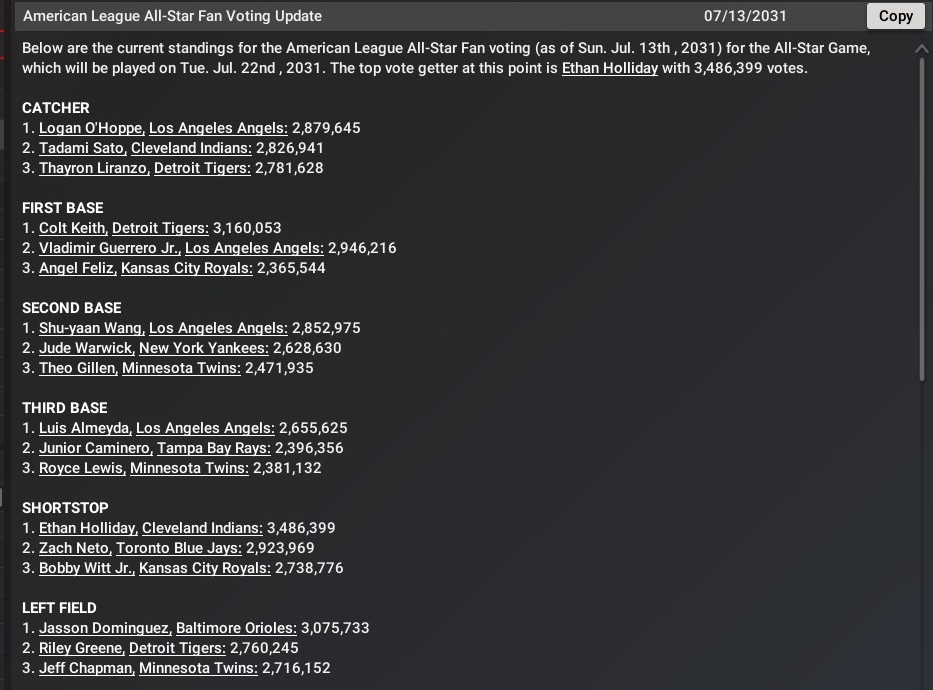
Task: Click the Copy button
Action: coord(895,16)
